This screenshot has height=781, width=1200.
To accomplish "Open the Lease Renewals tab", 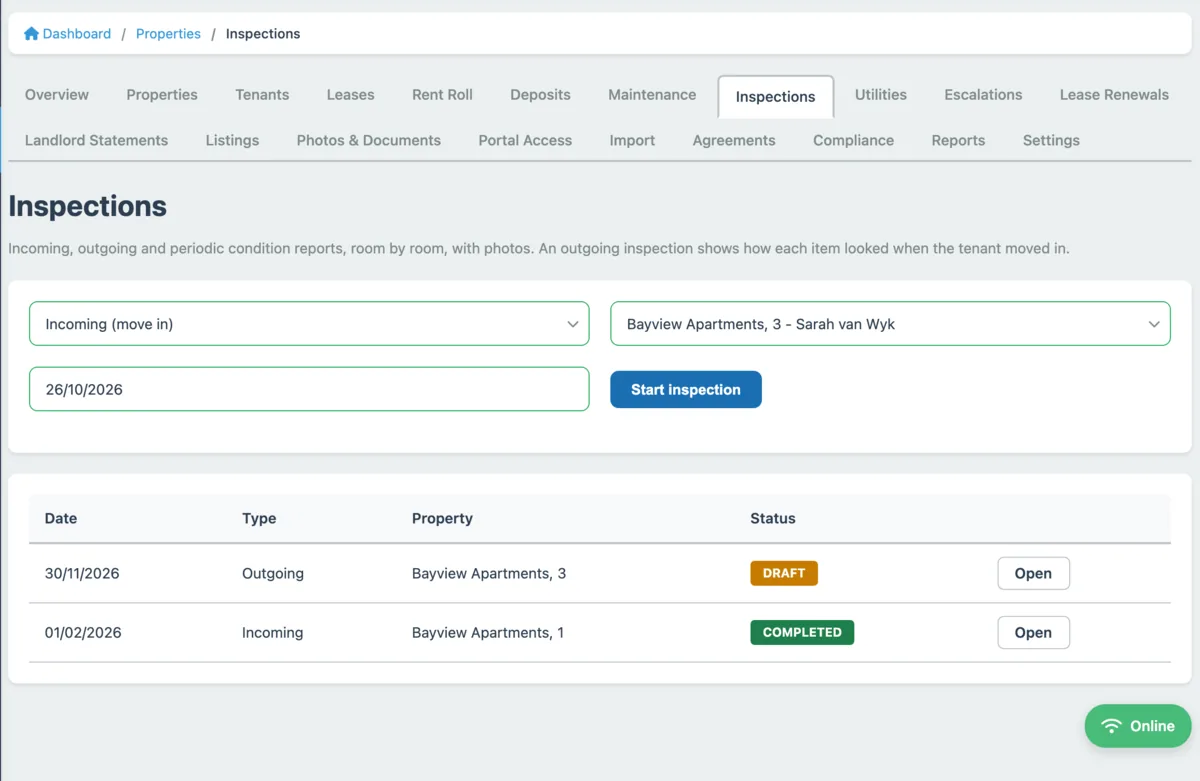I will pos(1114,95).
